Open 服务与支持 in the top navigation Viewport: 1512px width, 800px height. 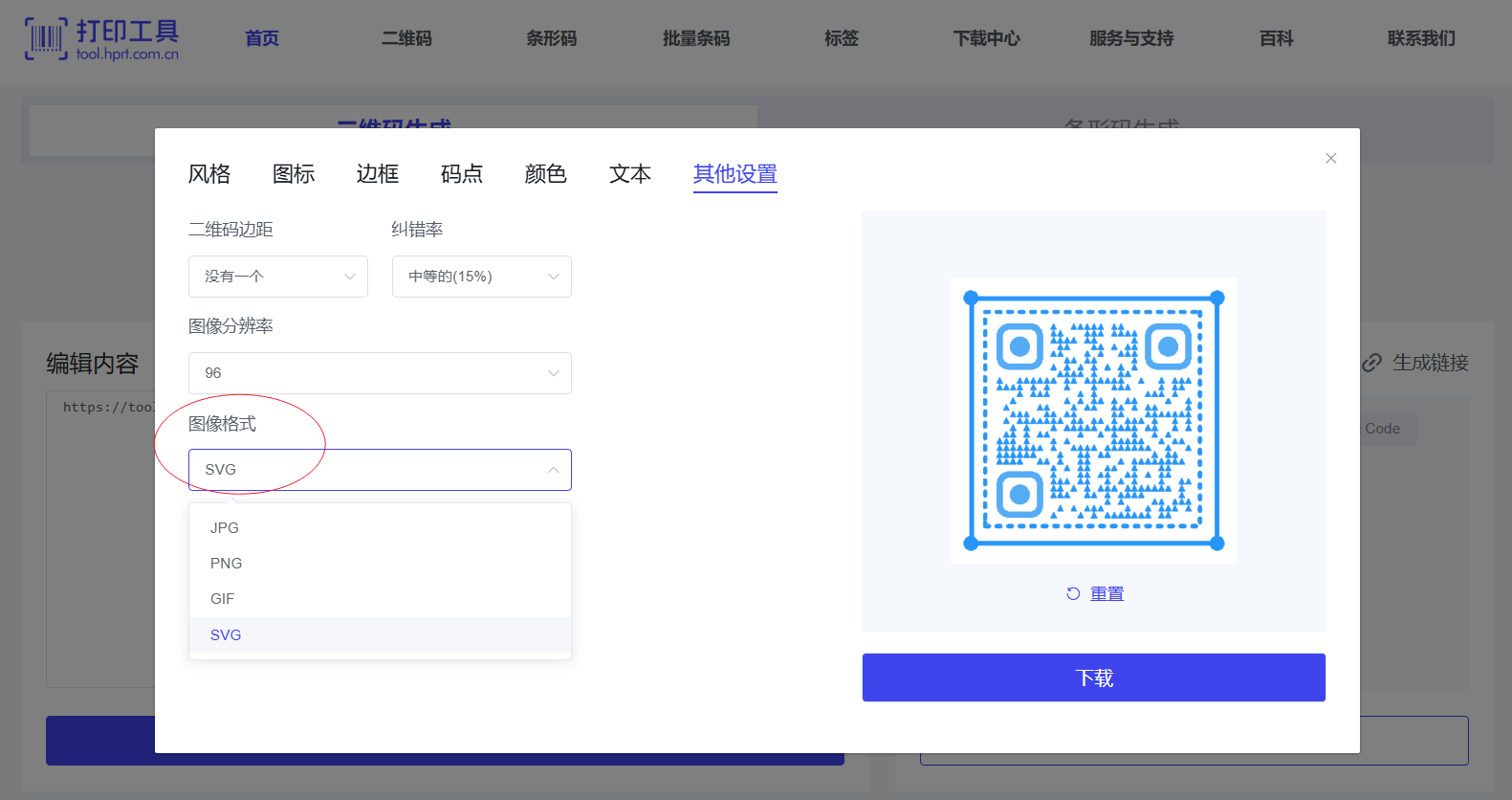[x=1131, y=38]
